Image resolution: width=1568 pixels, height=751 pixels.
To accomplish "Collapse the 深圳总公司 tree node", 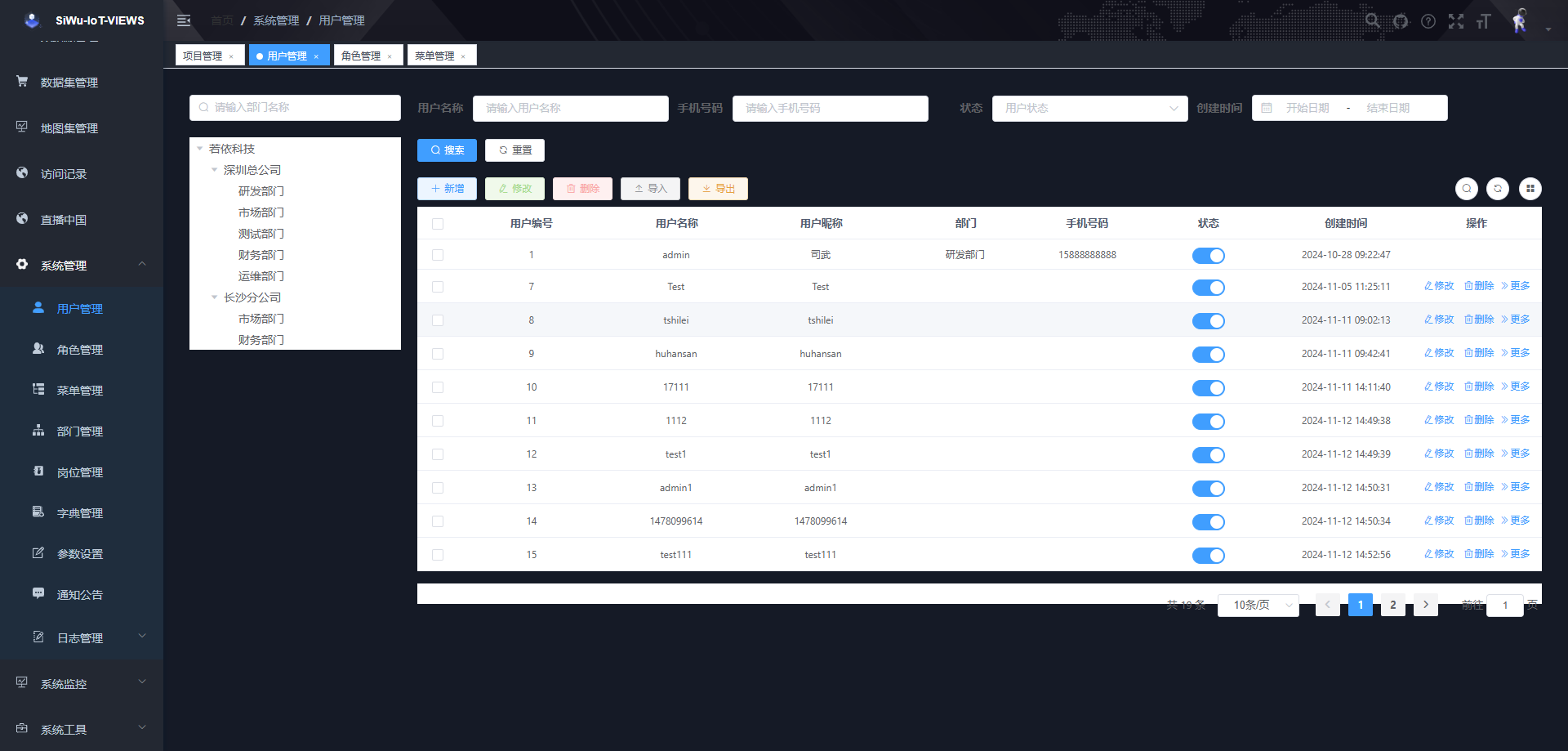I will click(x=215, y=170).
